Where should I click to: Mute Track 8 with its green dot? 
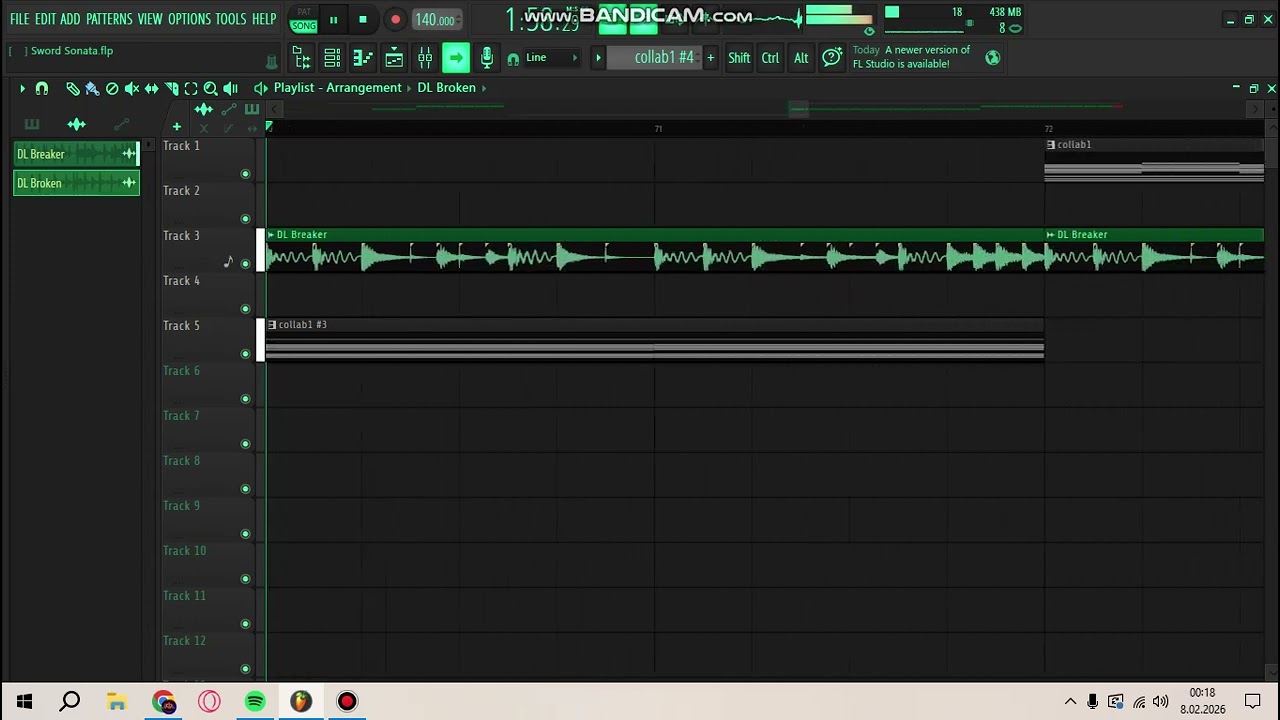click(245, 489)
